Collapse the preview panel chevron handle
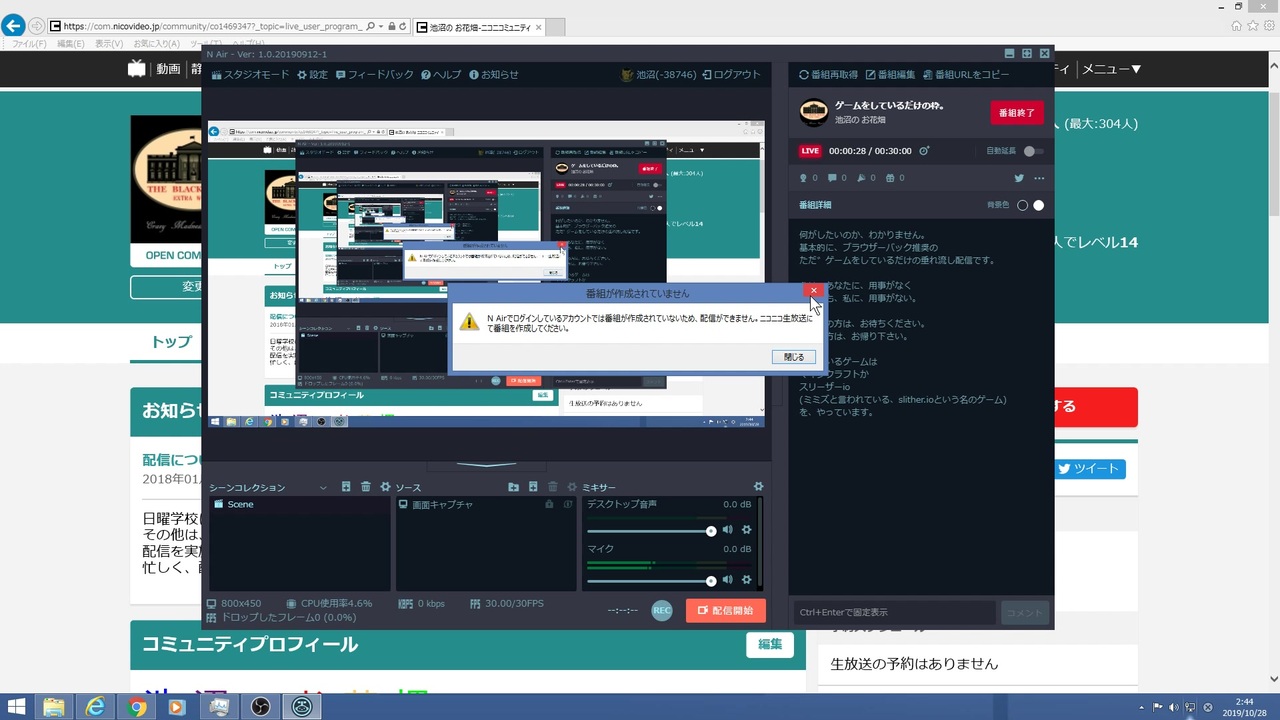The width and height of the screenshot is (1280, 720). coord(486,465)
